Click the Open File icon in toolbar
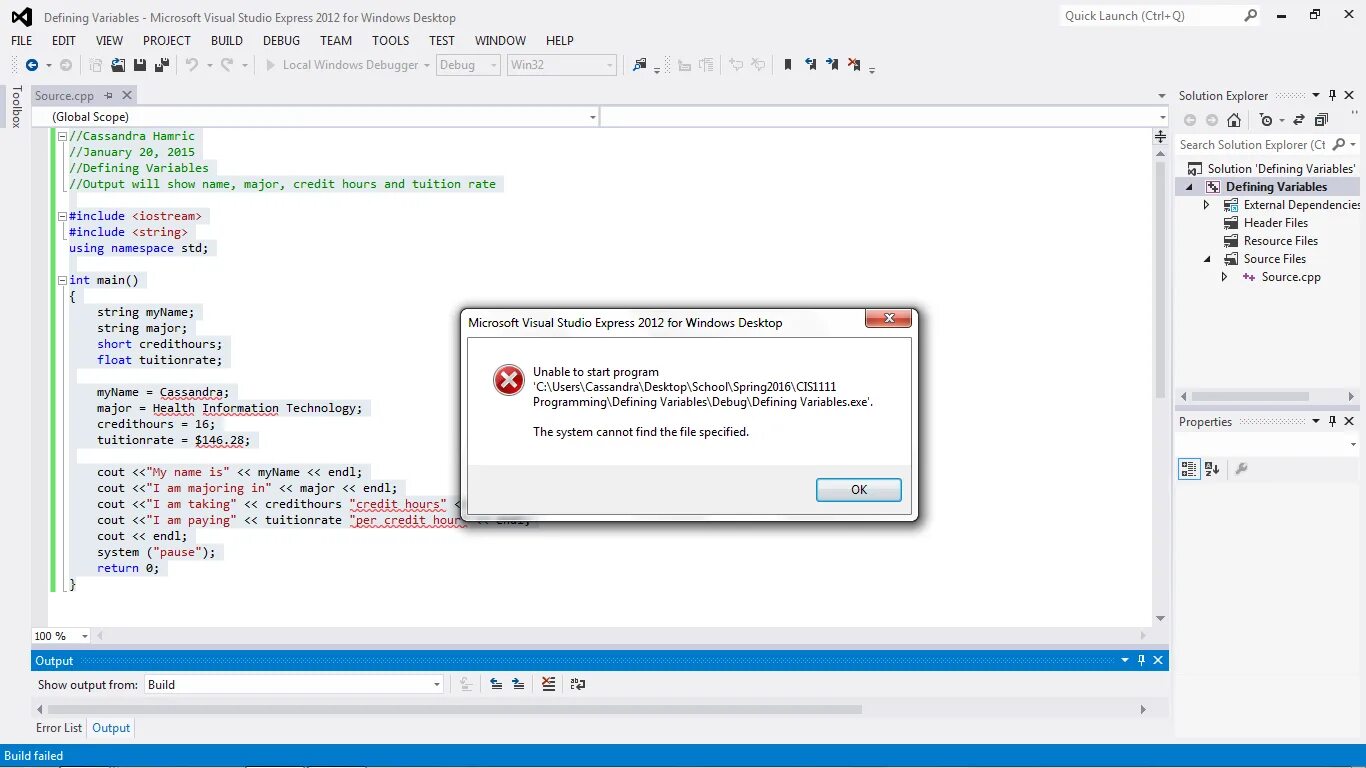The height and width of the screenshot is (768, 1366). [118, 65]
